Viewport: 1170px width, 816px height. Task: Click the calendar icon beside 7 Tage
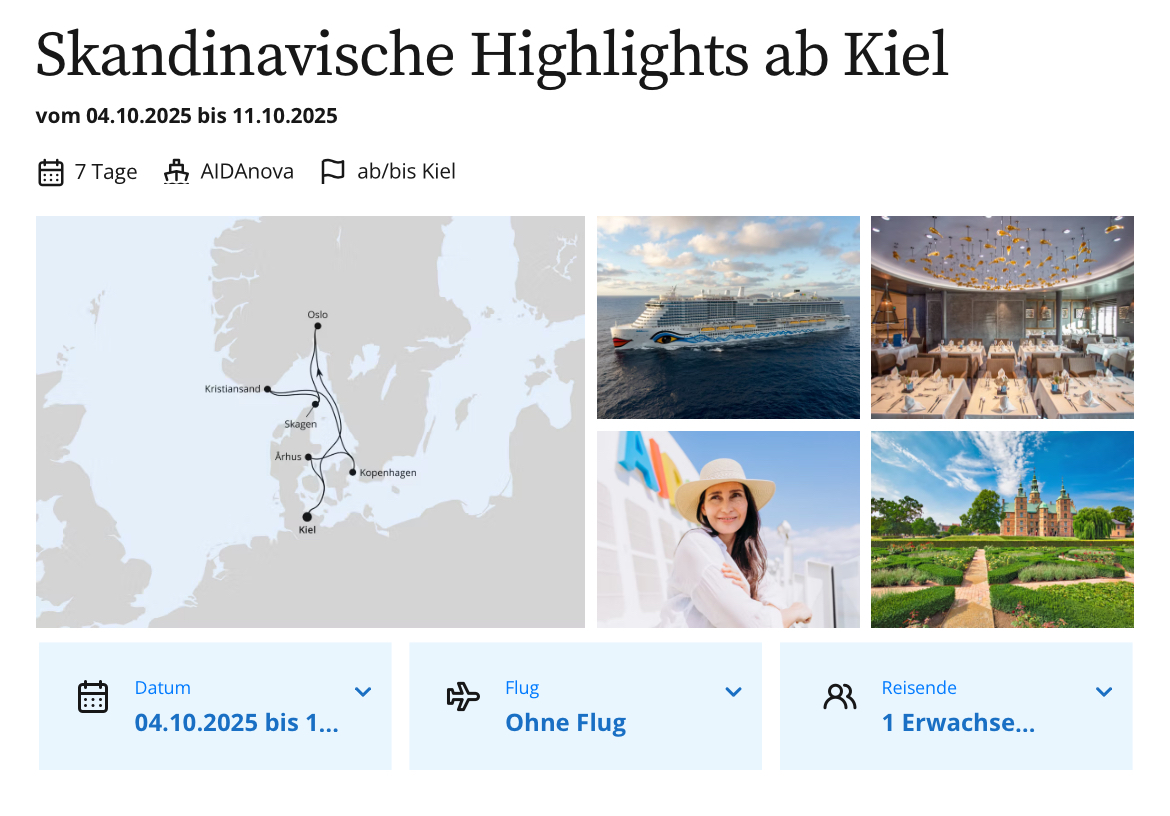pos(51,172)
